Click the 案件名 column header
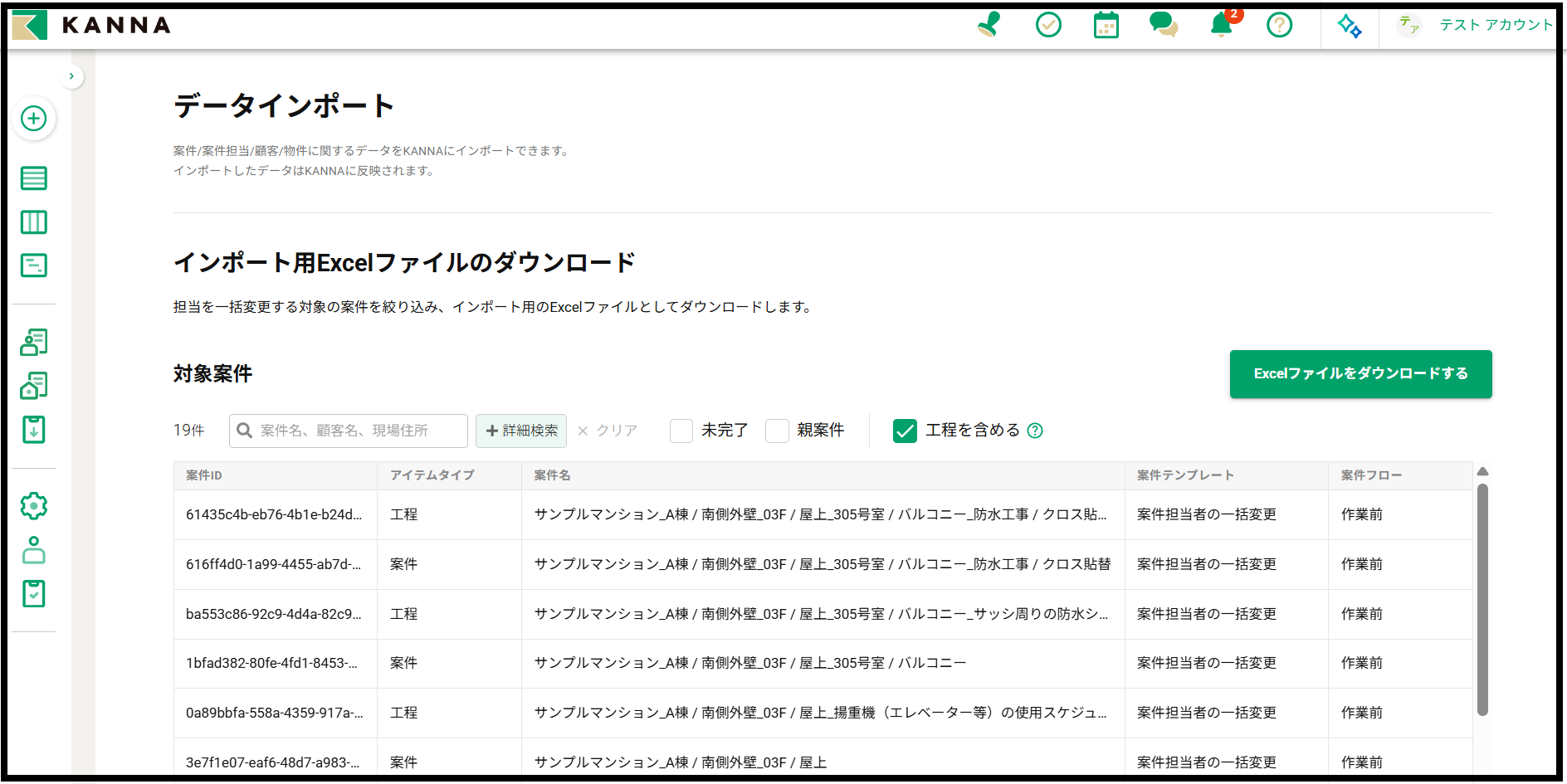This screenshot has height=784, width=1567. click(552, 475)
